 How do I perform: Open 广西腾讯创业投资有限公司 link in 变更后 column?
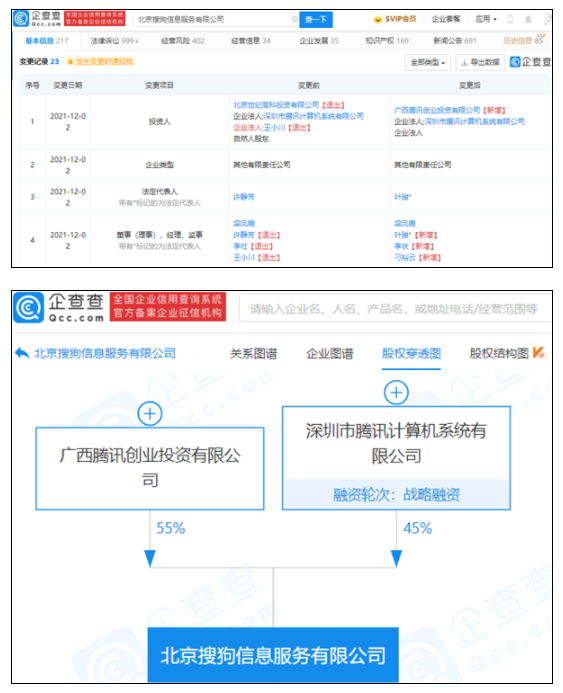click(437, 110)
